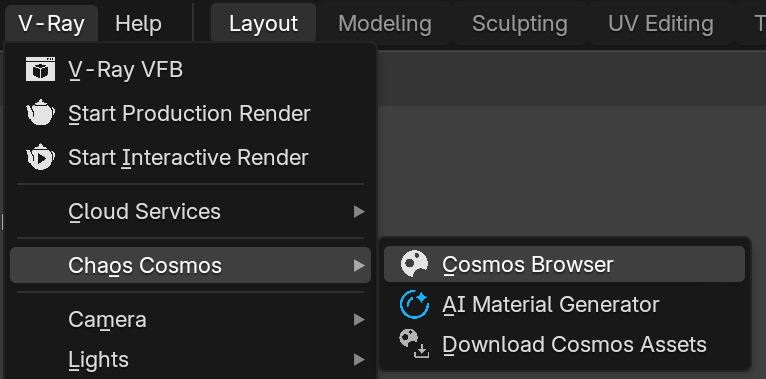Open the Lights menu item
The image size is (766, 379).
pyautogui.click(x=191, y=359)
